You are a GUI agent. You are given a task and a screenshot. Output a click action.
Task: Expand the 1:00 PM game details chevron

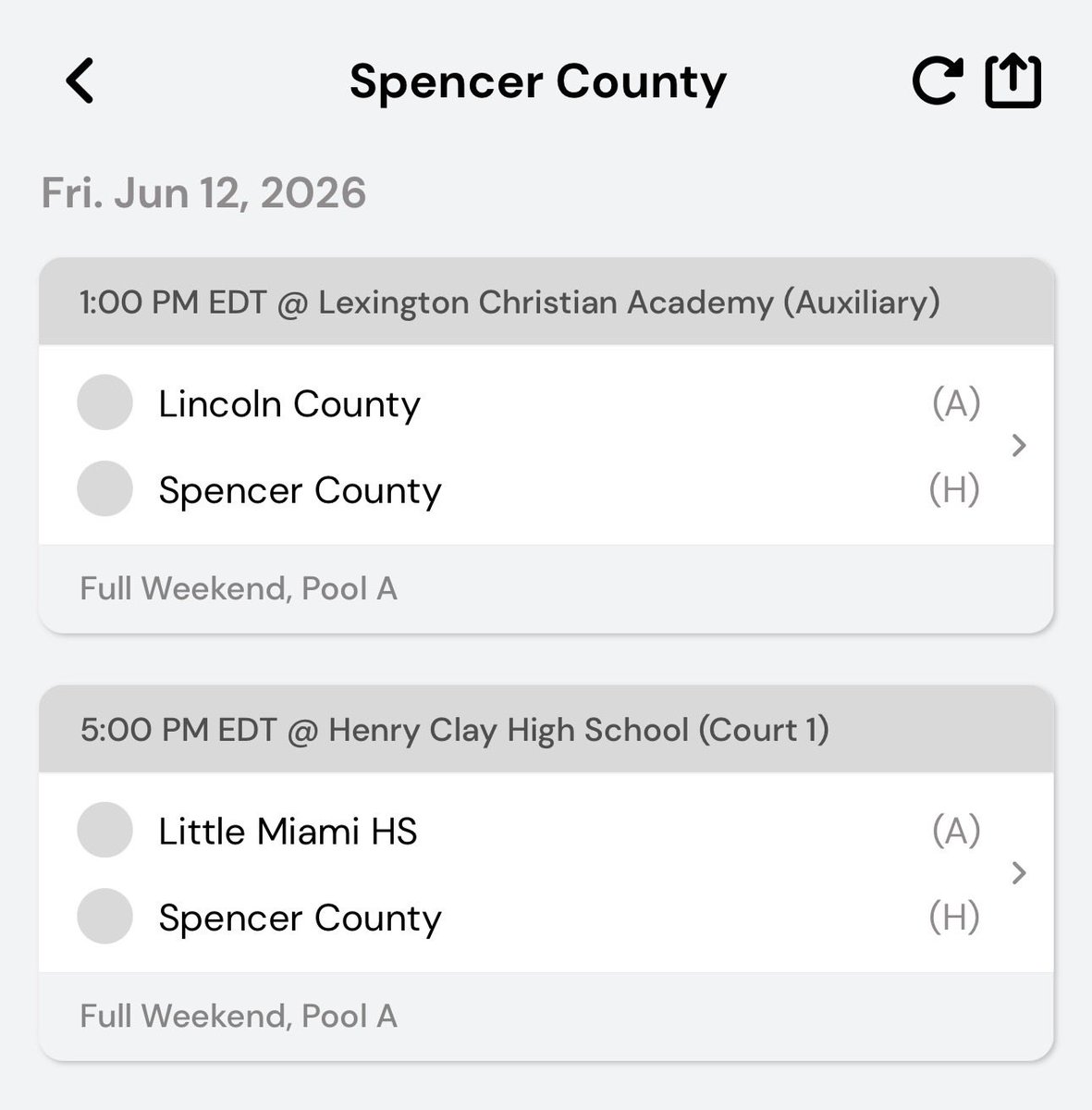click(x=1019, y=446)
